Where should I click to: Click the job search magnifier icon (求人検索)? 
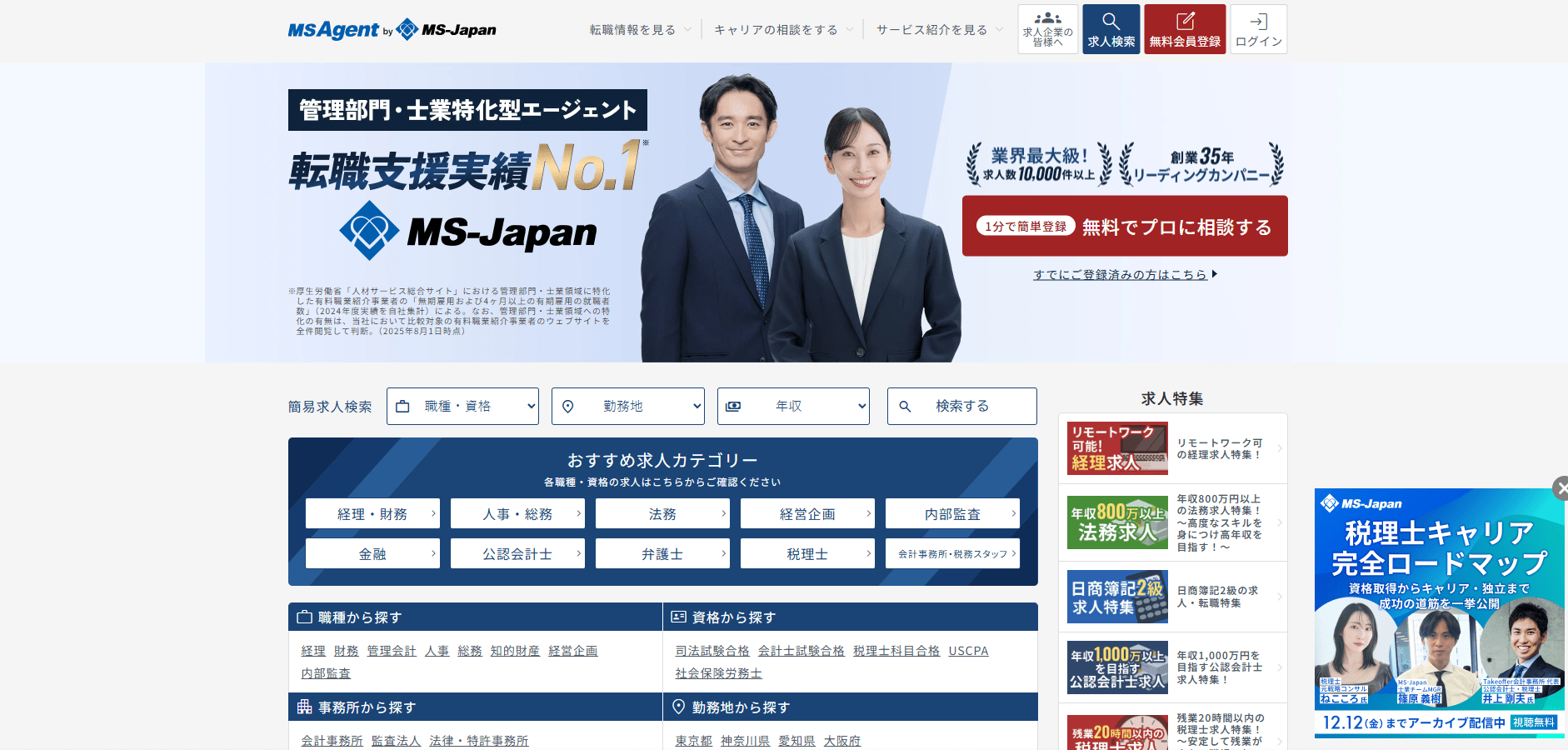[x=1111, y=22]
